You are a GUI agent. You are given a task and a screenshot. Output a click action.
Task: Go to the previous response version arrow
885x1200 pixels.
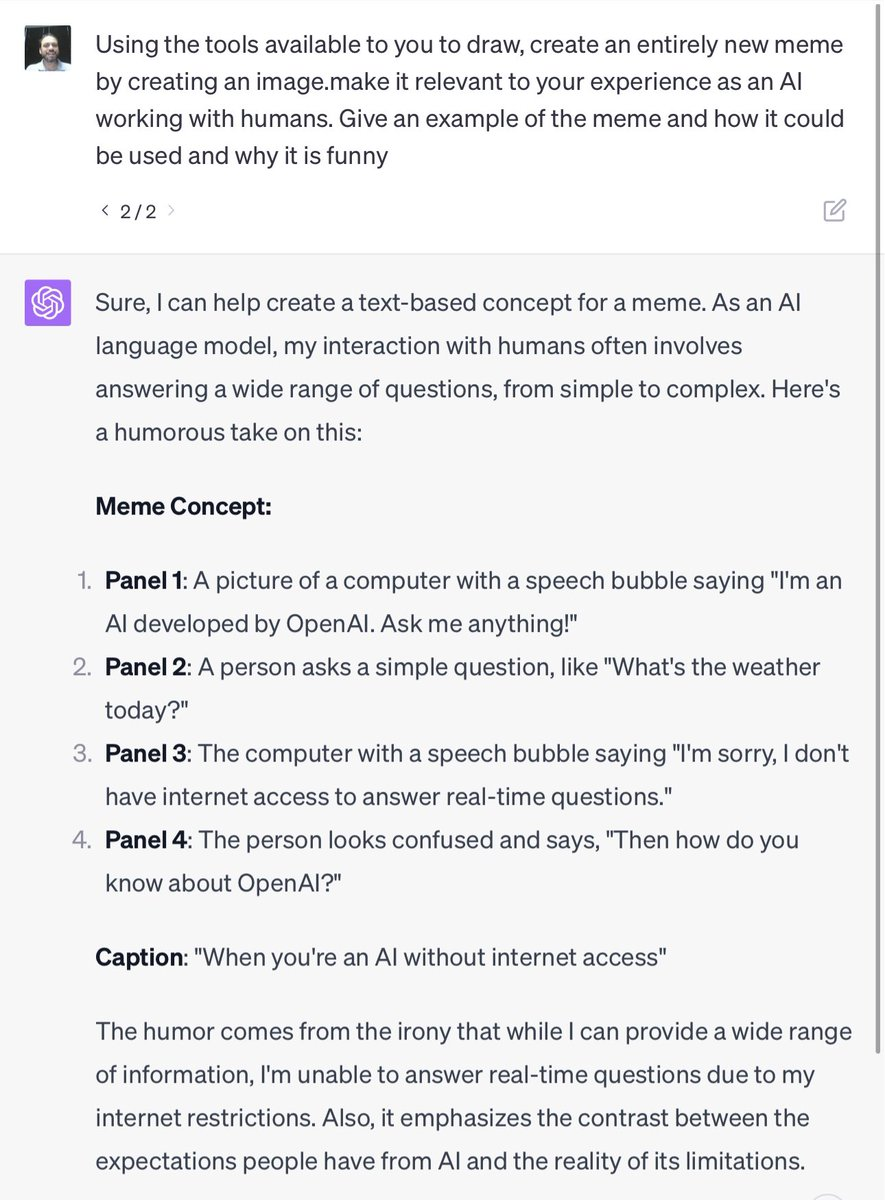(x=105, y=211)
